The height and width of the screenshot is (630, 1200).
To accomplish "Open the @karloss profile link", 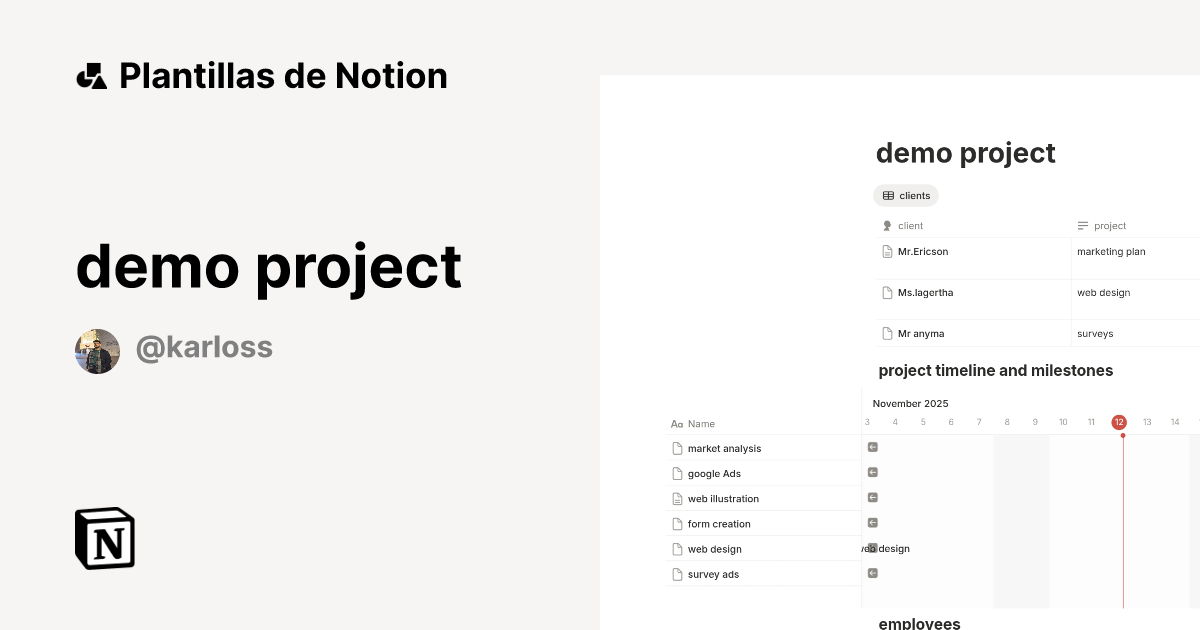I will click(x=204, y=346).
